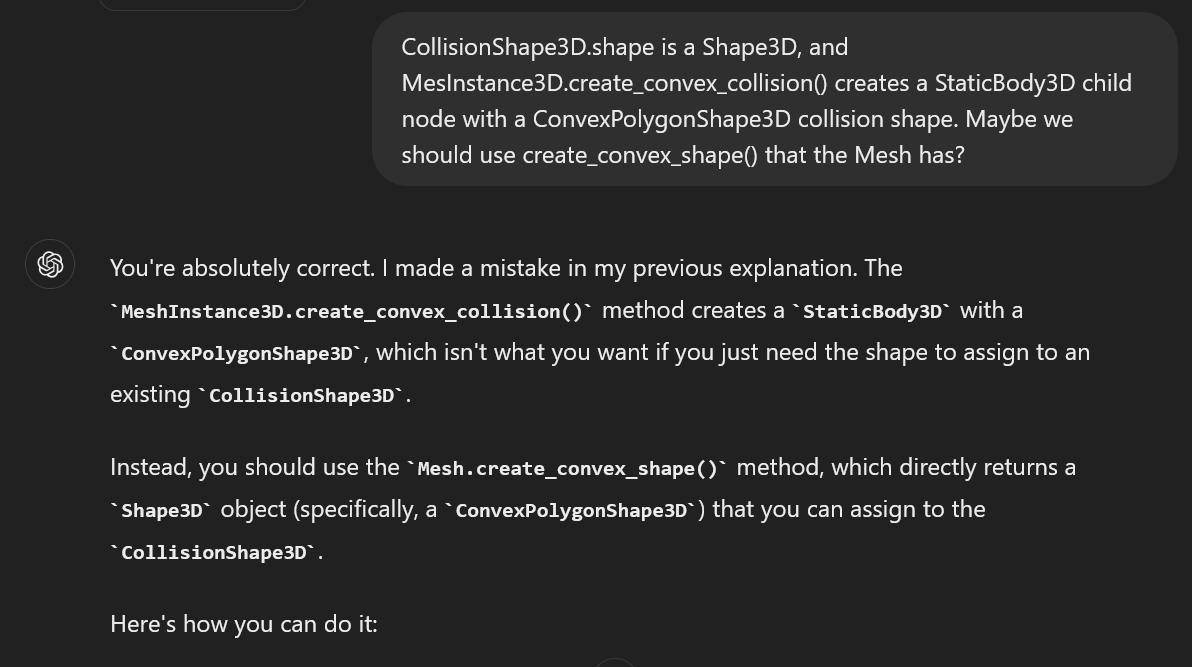The image size is (1192, 667).
Task: Click the partially visible box at top left
Action: (x=202, y=4)
